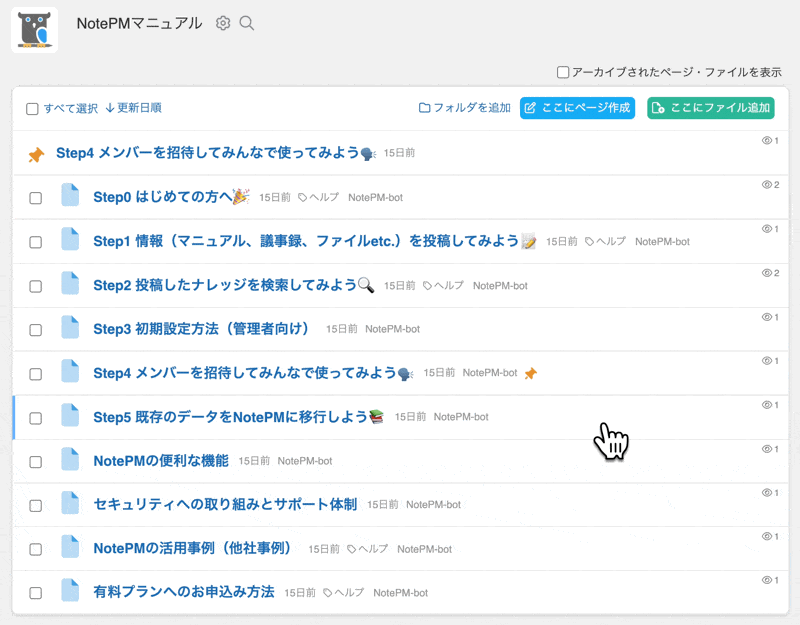Open Step3 初期設定方法(管理者向け) page
The width and height of the screenshot is (800, 625).
pyautogui.click(x=202, y=329)
